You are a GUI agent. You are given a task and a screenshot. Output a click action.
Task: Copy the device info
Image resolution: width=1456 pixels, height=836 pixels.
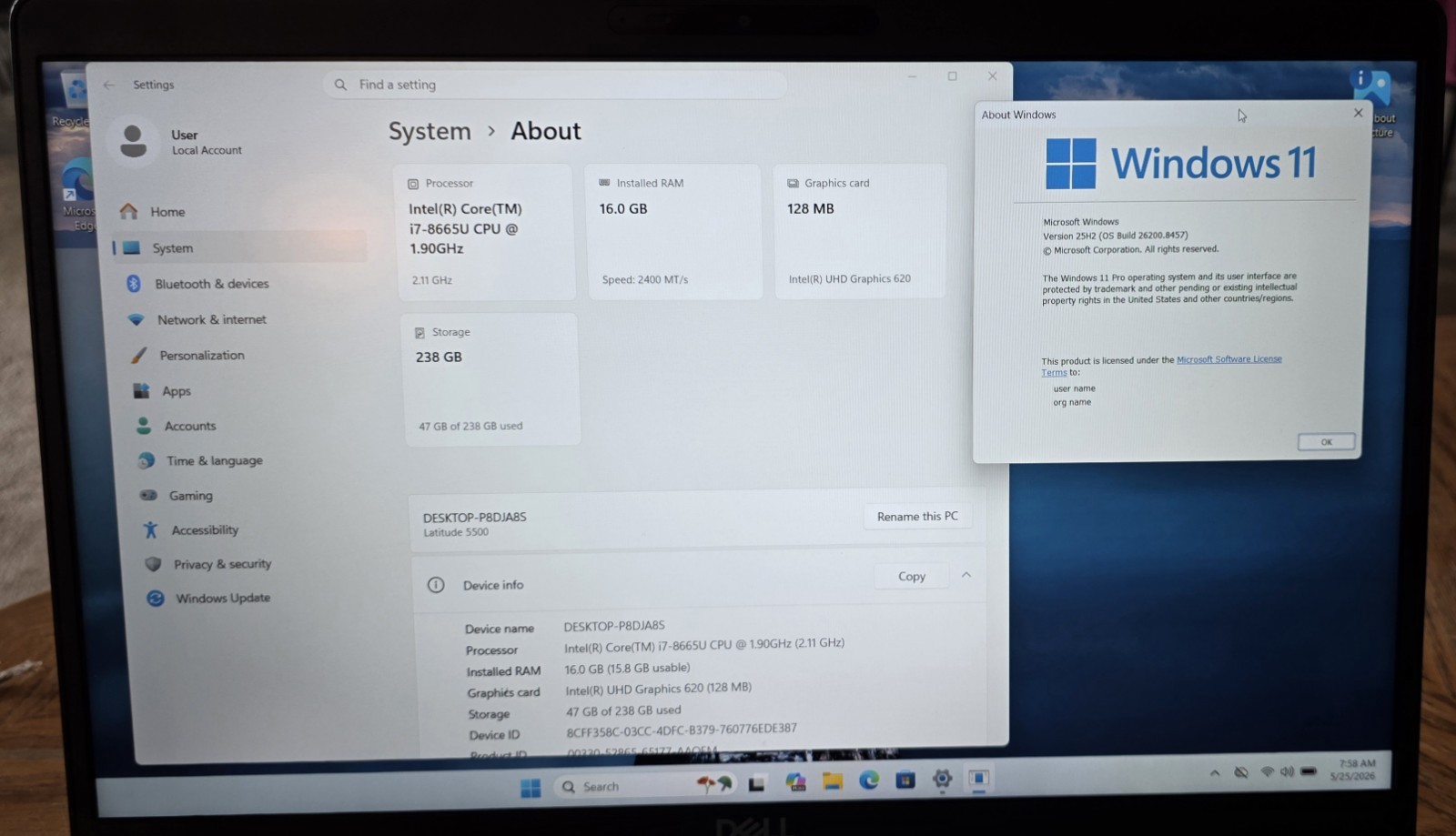[x=911, y=576]
